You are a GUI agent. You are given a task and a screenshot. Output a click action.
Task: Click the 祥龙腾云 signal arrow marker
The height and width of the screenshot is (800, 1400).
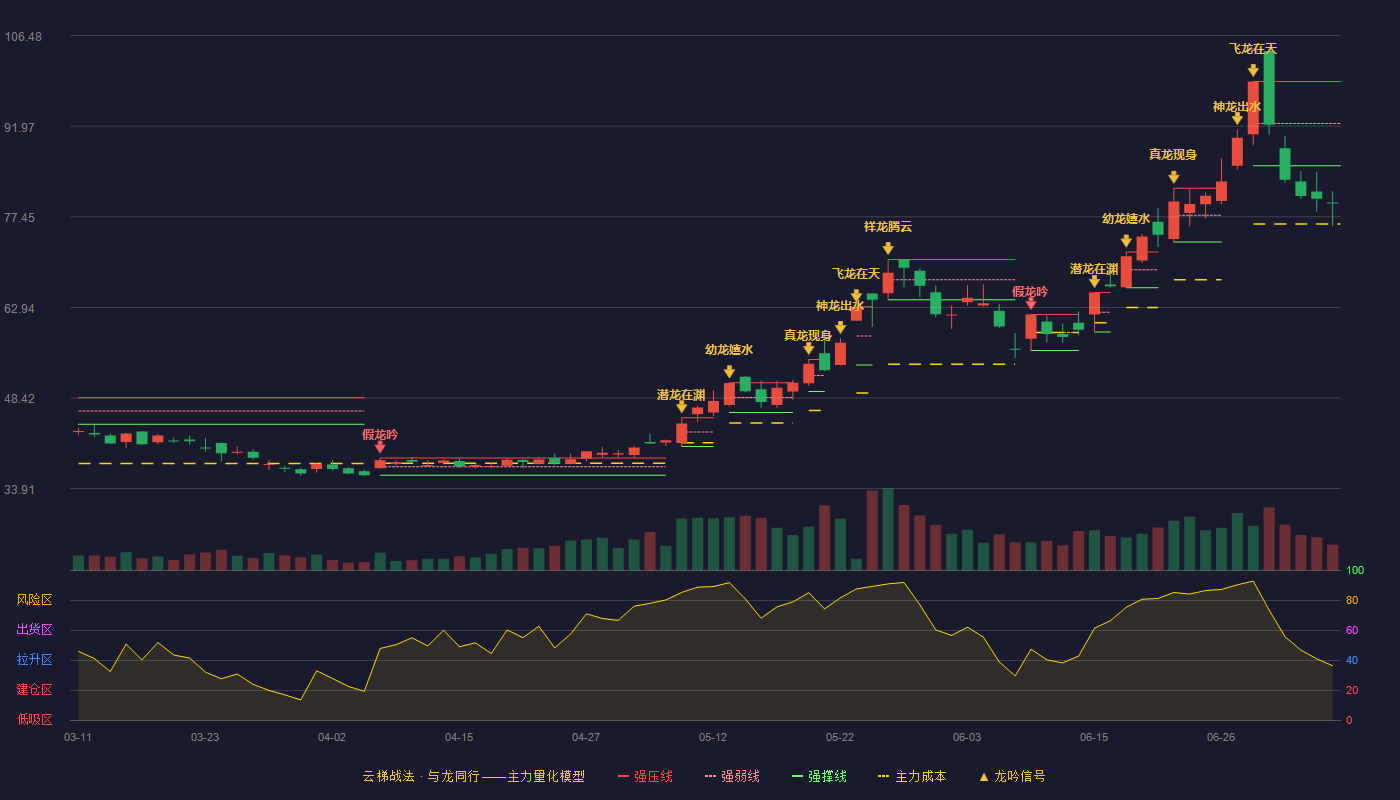click(888, 248)
